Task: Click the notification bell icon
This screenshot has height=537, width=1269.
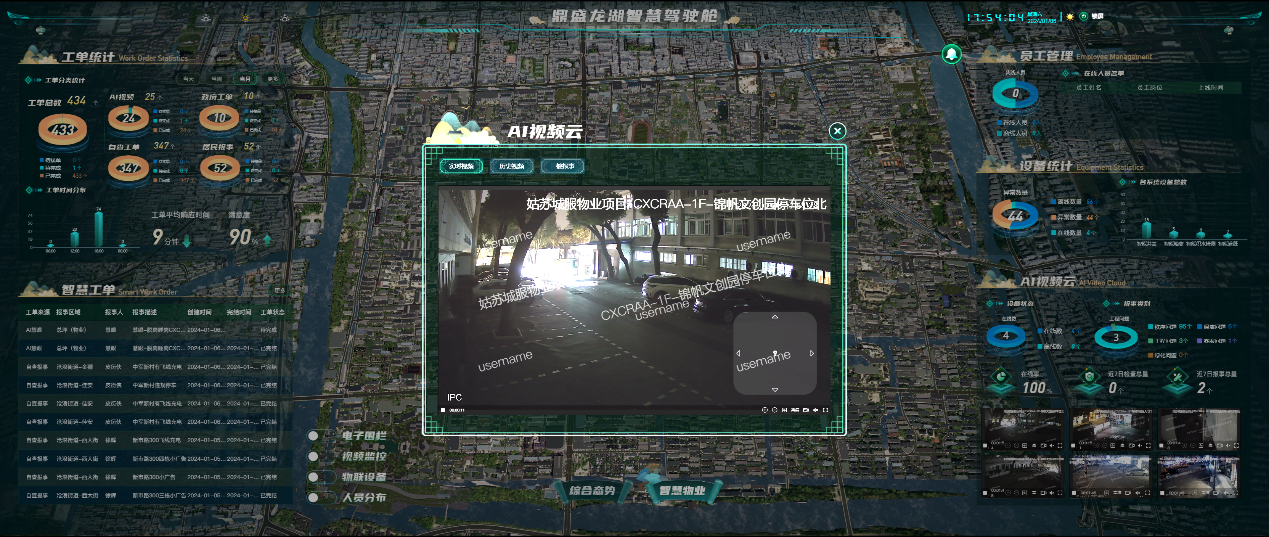Action: [x=951, y=54]
